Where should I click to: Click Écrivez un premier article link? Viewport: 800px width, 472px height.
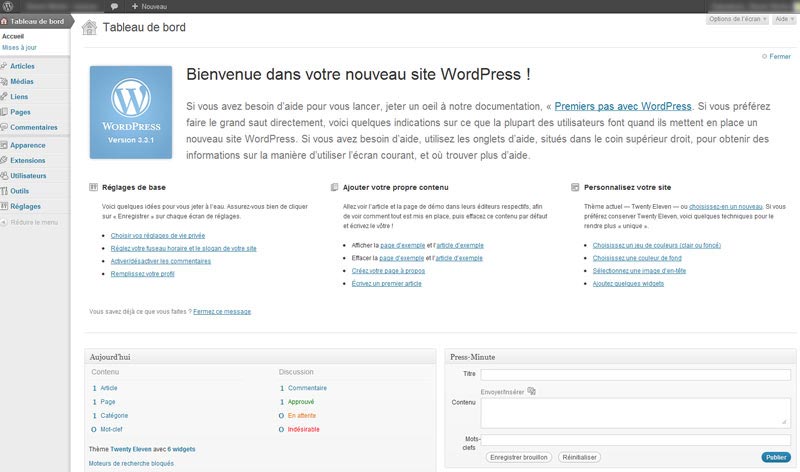coord(387,283)
